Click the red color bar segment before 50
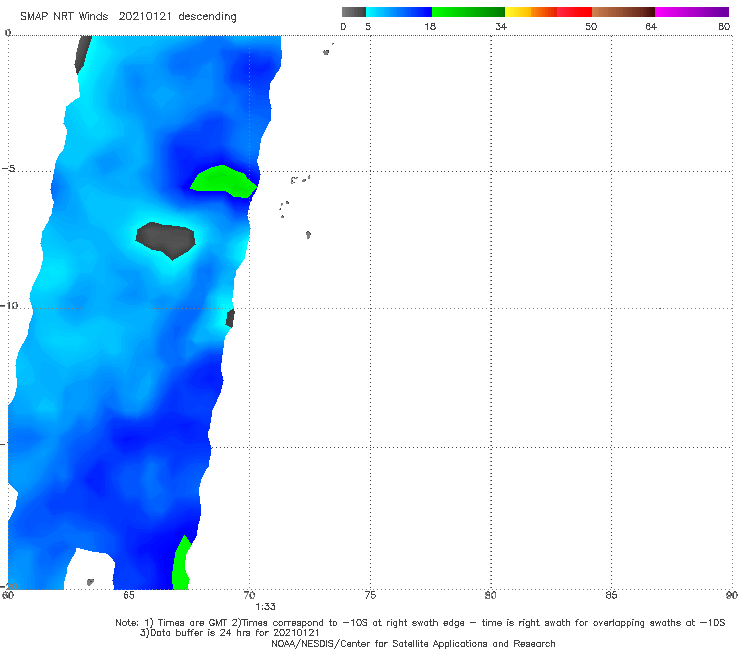The height and width of the screenshot is (650, 740). [x=574, y=12]
